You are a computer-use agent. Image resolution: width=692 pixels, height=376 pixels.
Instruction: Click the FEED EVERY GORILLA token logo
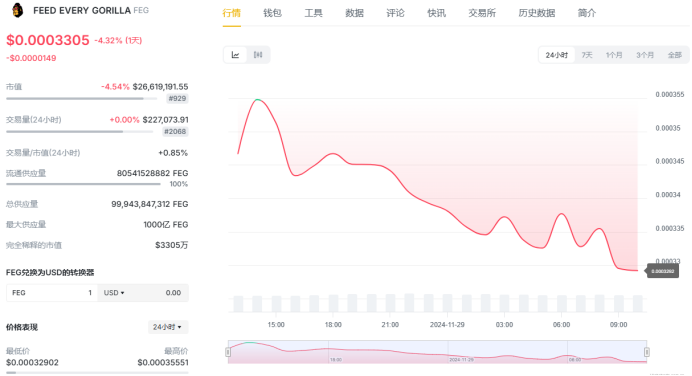pos(17,10)
